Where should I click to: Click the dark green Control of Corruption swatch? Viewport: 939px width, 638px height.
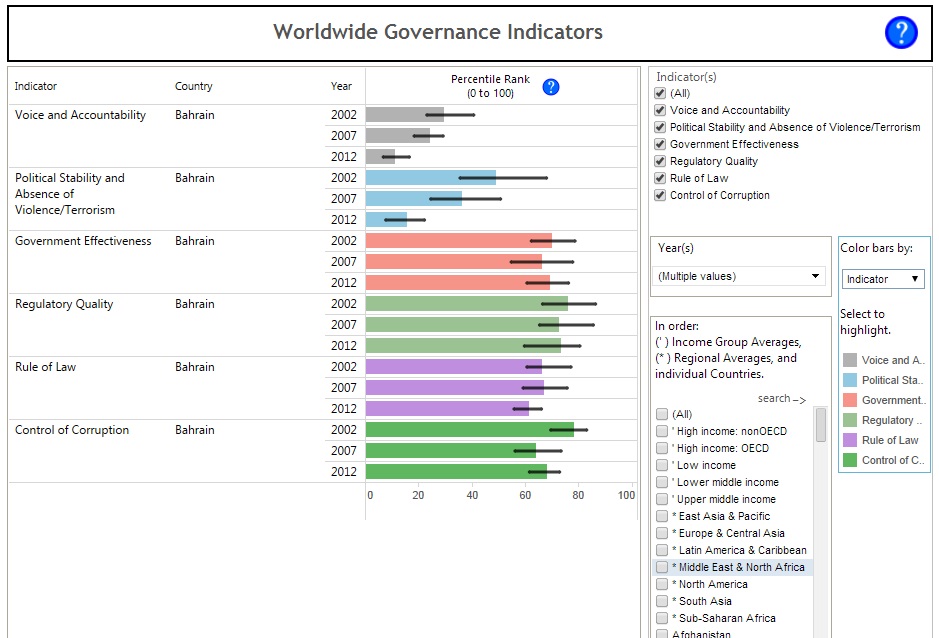(x=850, y=460)
